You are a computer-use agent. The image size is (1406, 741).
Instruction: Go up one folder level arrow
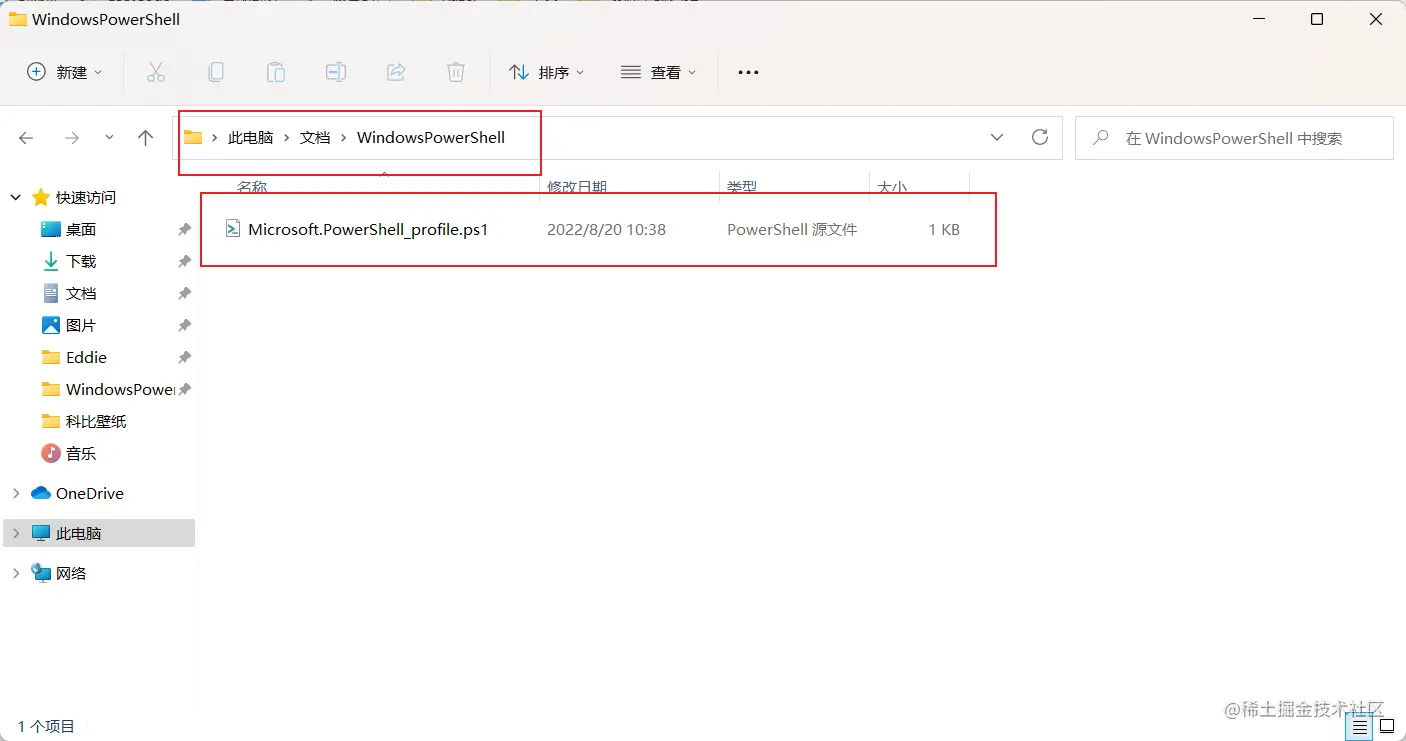click(x=146, y=138)
